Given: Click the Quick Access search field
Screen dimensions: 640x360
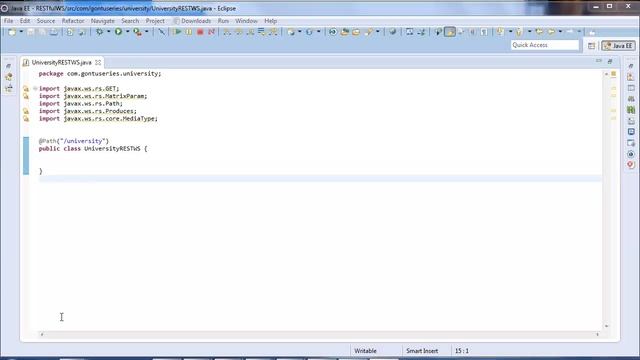Looking at the screenshot, I should point(544,45).
